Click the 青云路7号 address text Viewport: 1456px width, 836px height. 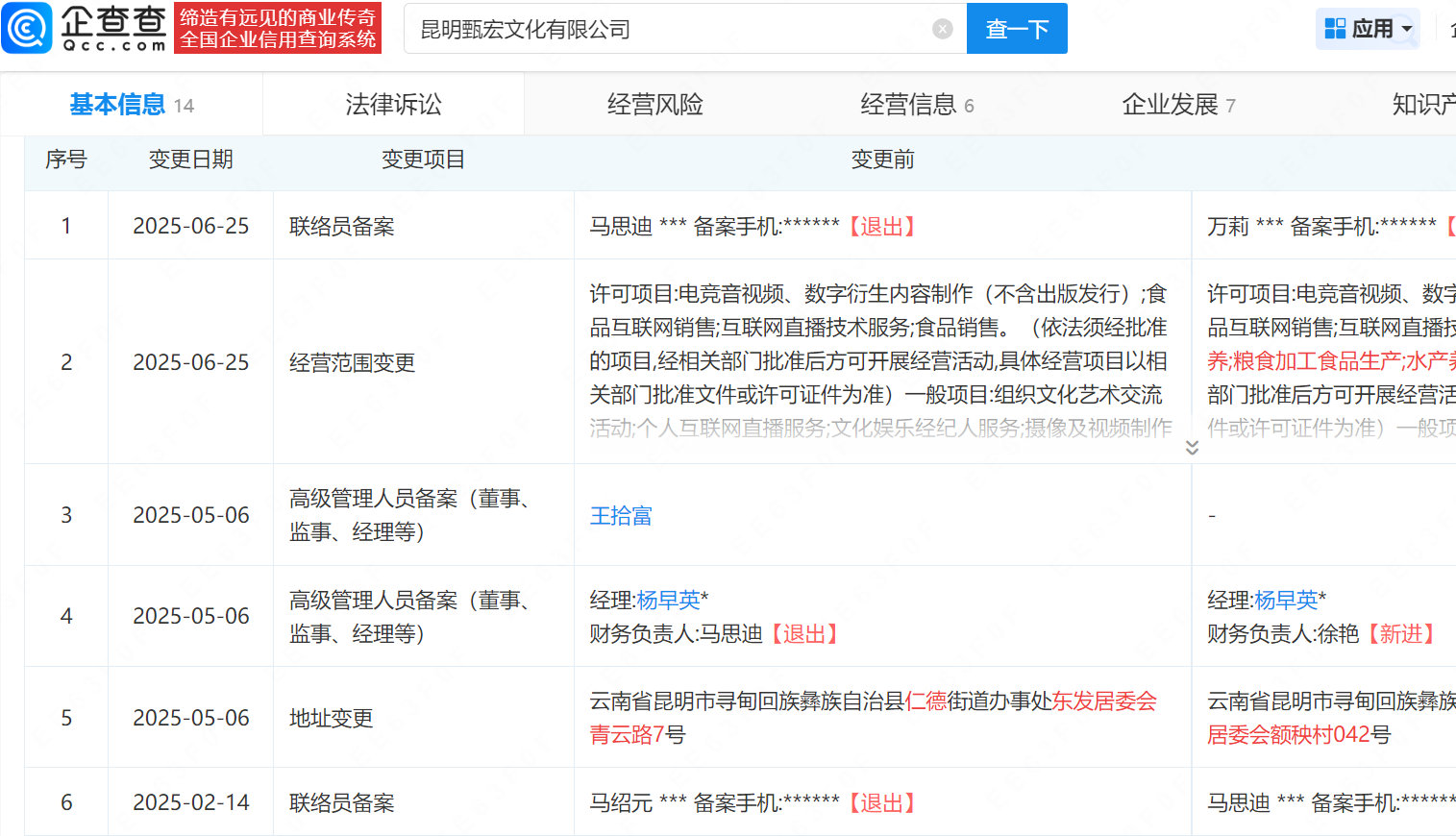(637, 735)
